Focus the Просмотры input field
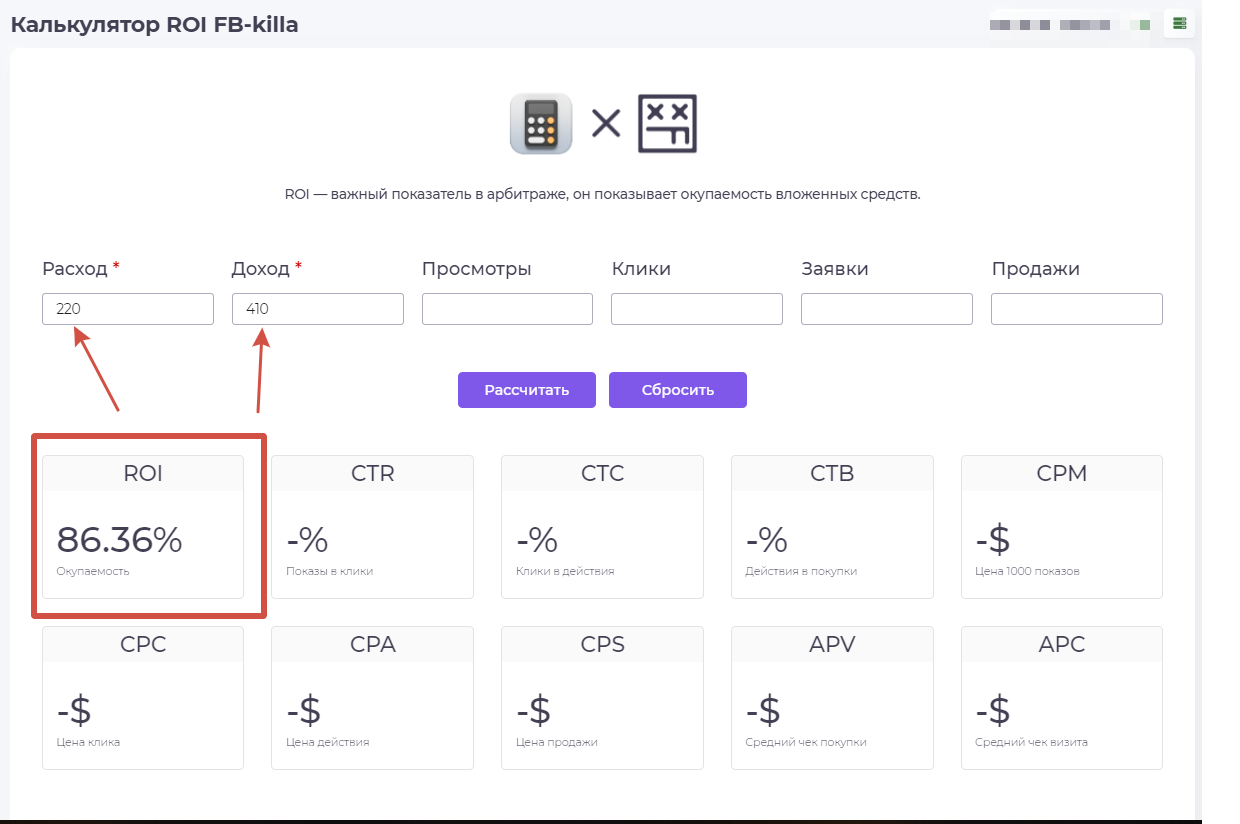 pyautogui.click(x=507, y=309)
